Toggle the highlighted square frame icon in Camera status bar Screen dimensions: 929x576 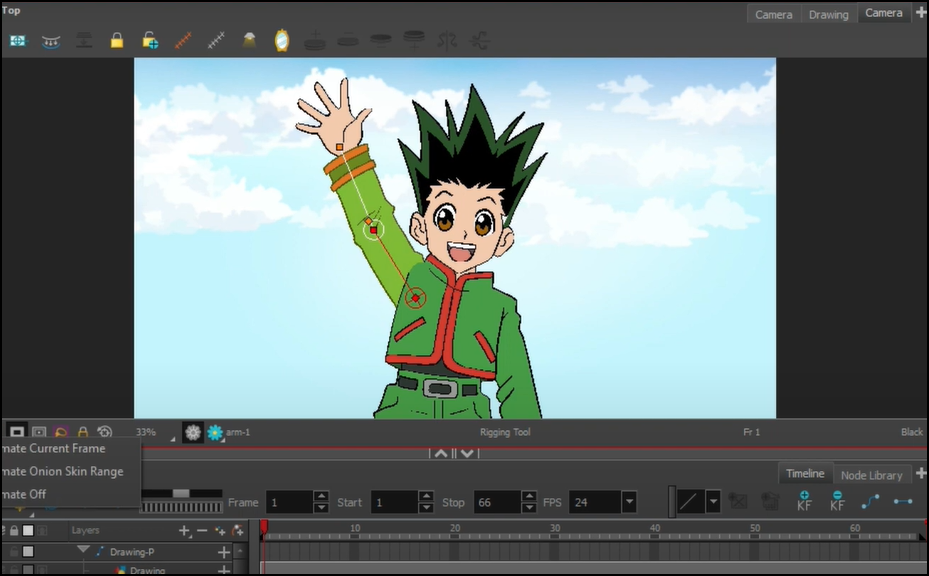[x=17, y=432]
